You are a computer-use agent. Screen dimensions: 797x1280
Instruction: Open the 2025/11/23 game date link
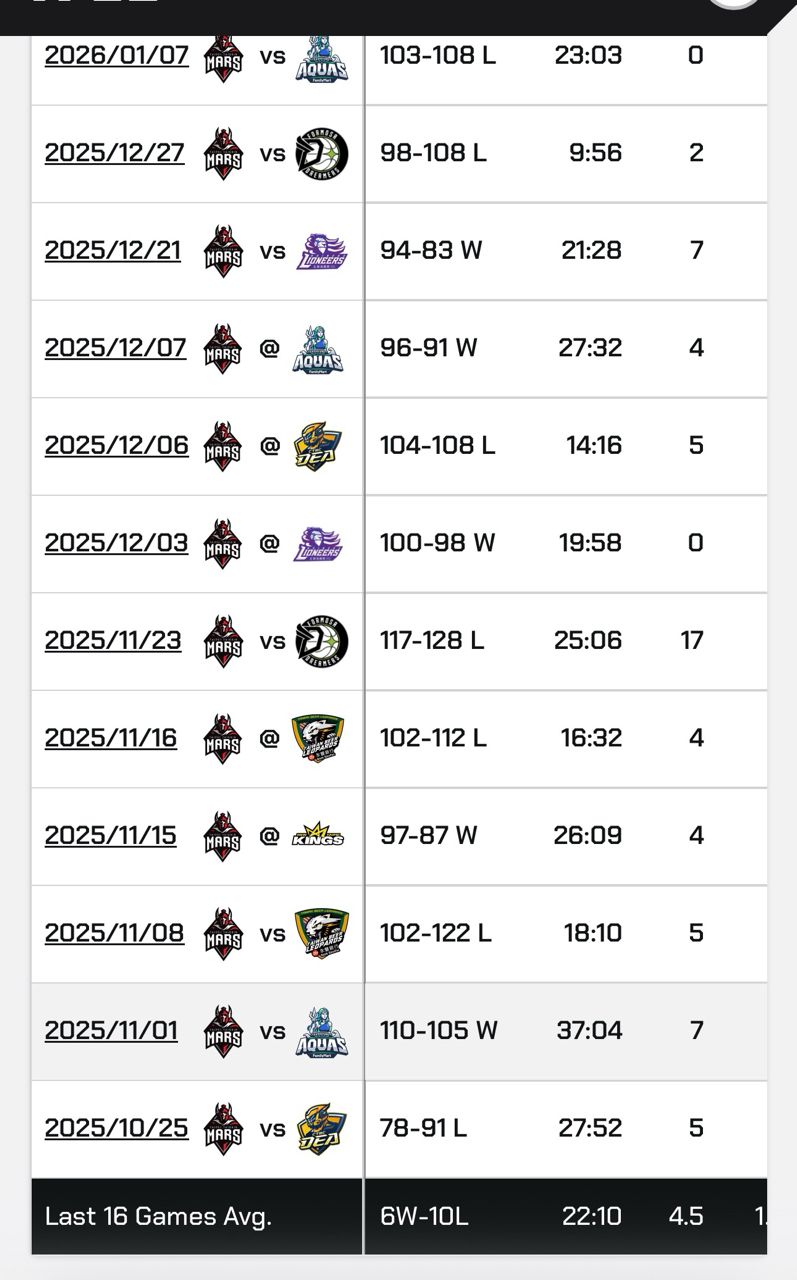113,640
